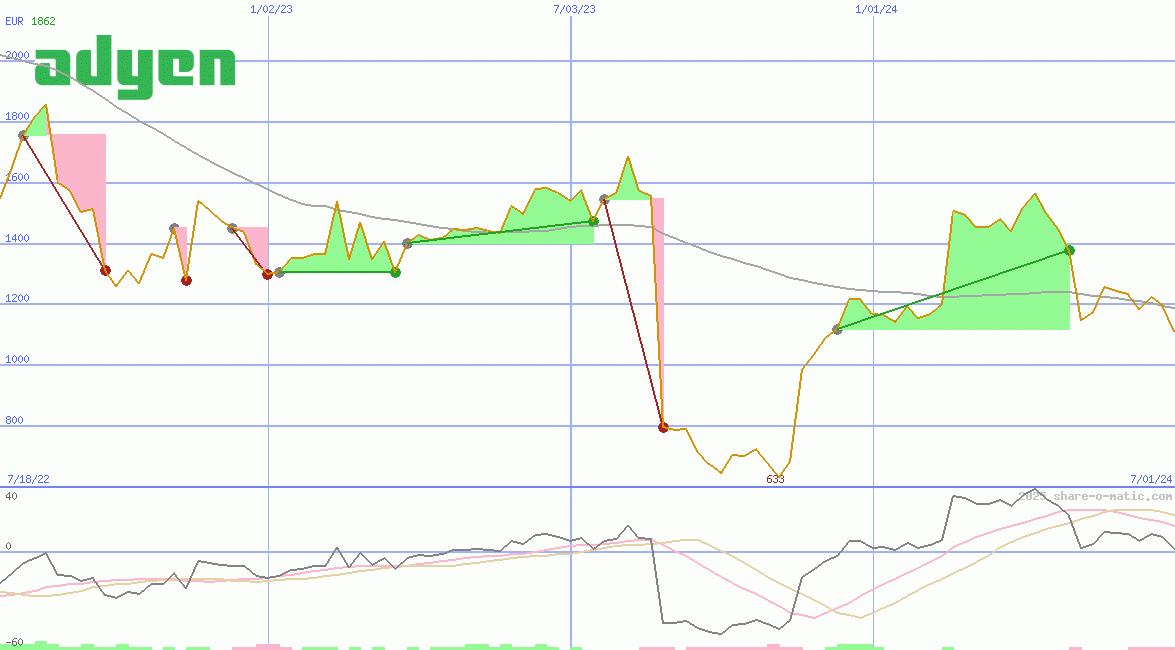Click the '7/03/23' date label

tap(575, 9)
